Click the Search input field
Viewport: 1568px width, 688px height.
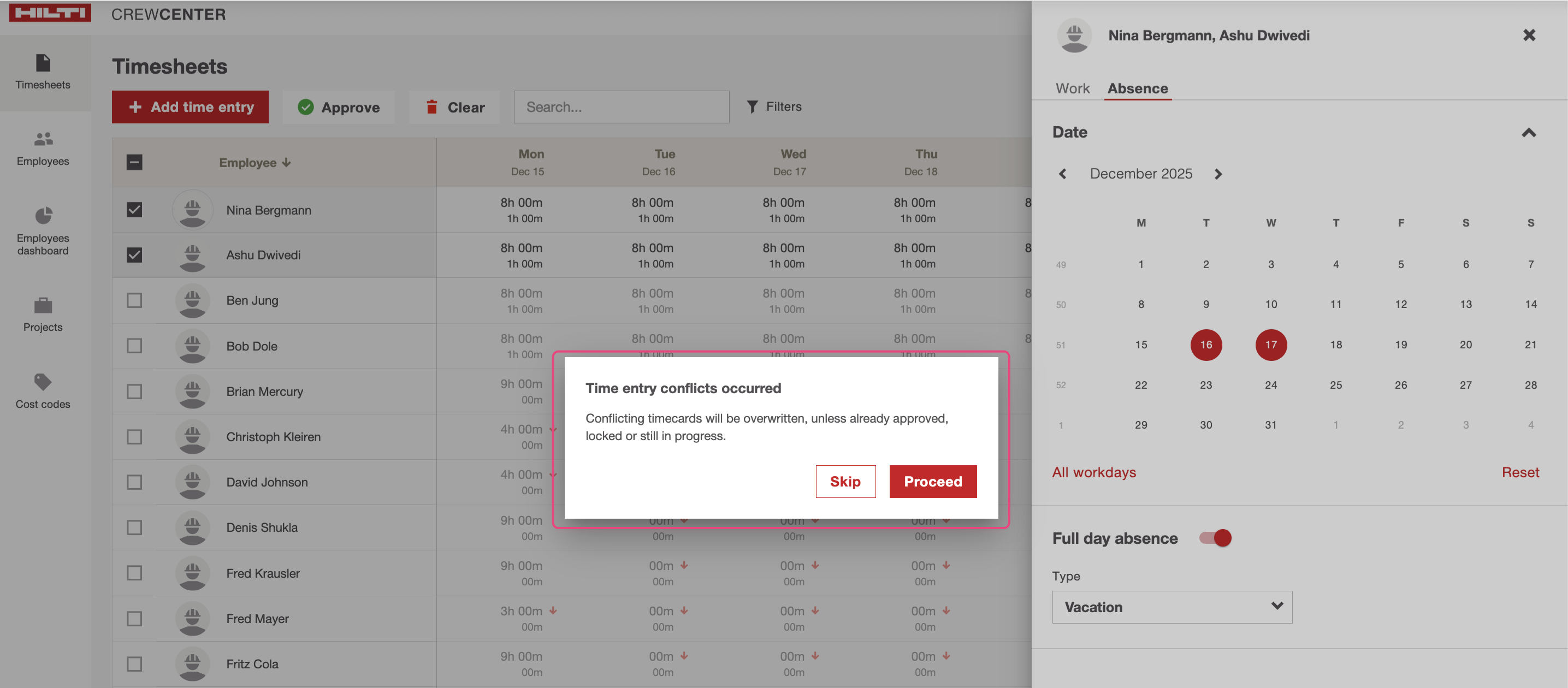coord(621,107)
